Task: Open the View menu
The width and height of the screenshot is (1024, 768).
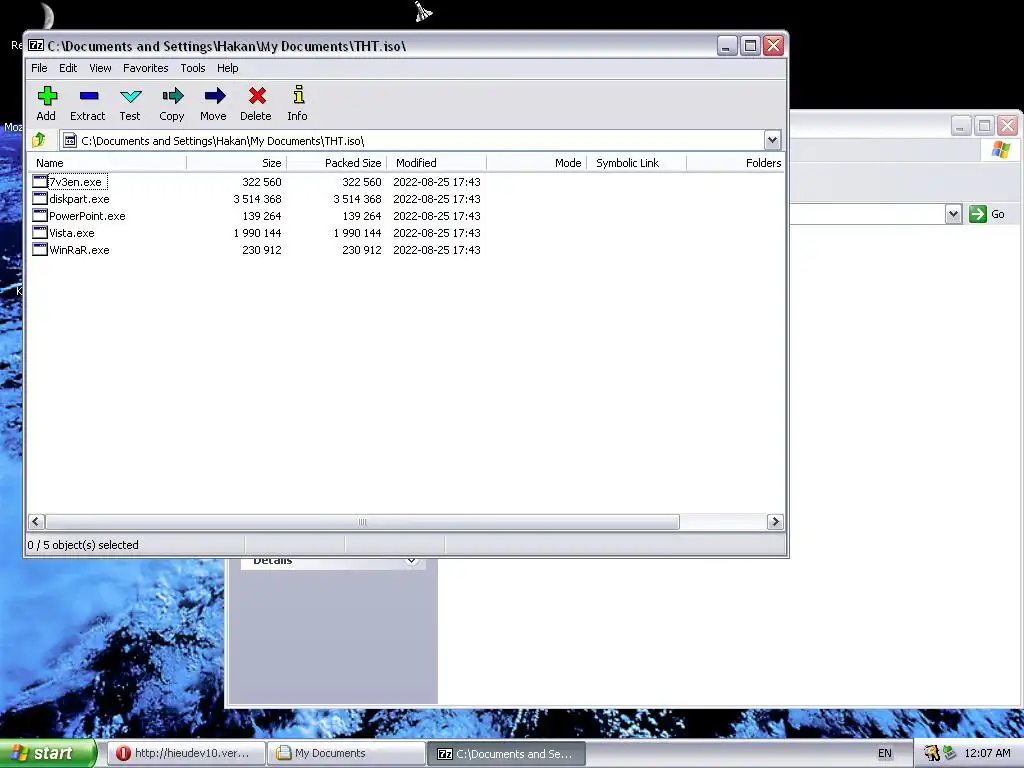Action: tap(100, 68)
